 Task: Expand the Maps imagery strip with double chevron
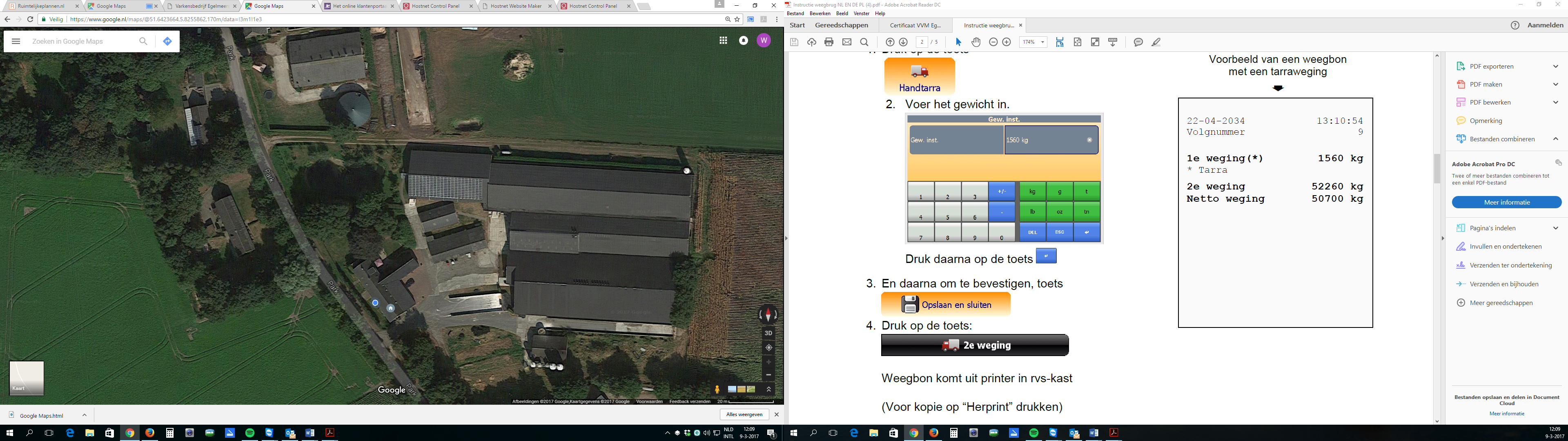coord(769,389)
